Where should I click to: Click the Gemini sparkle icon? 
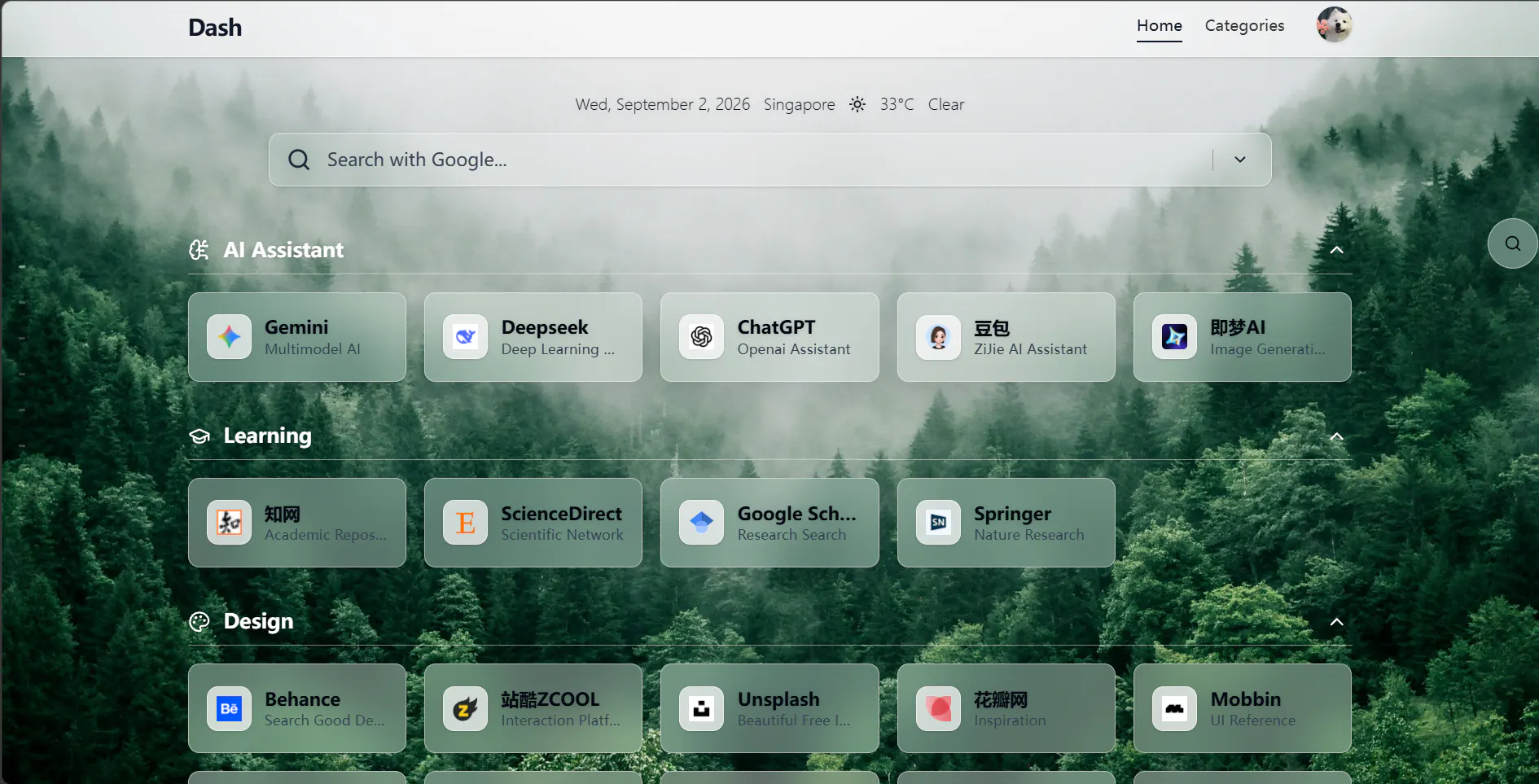(x=229, y=337)
